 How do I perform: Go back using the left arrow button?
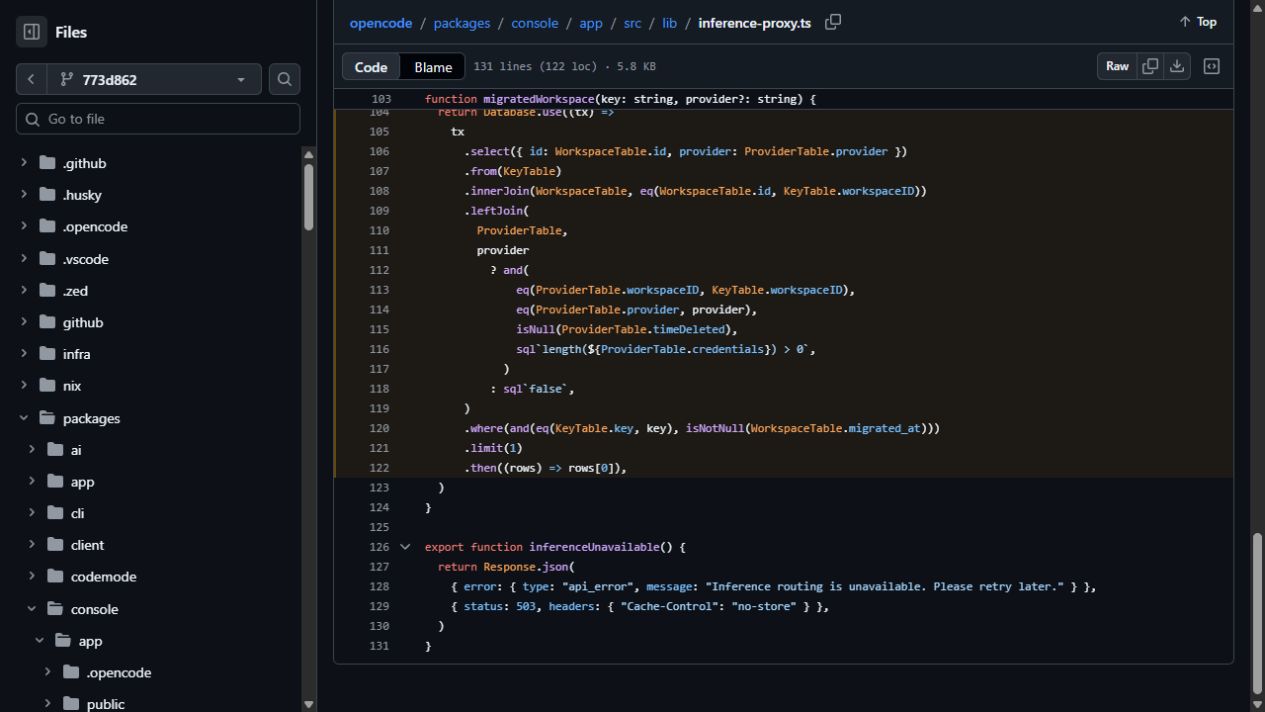coord(31,79)
